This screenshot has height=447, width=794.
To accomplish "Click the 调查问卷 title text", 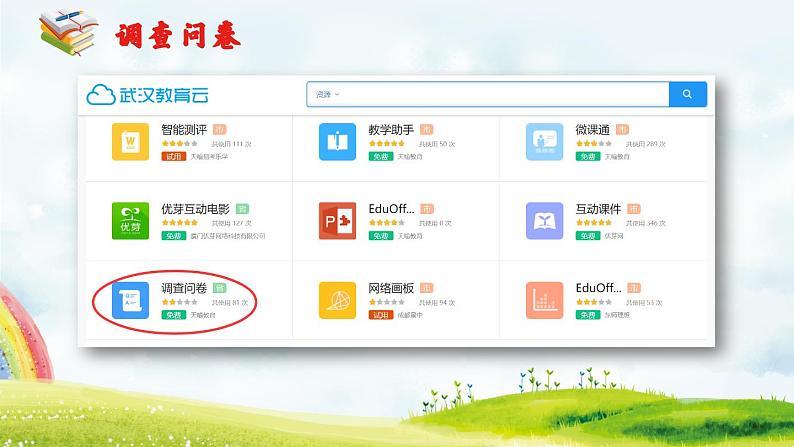I will 184,289.
